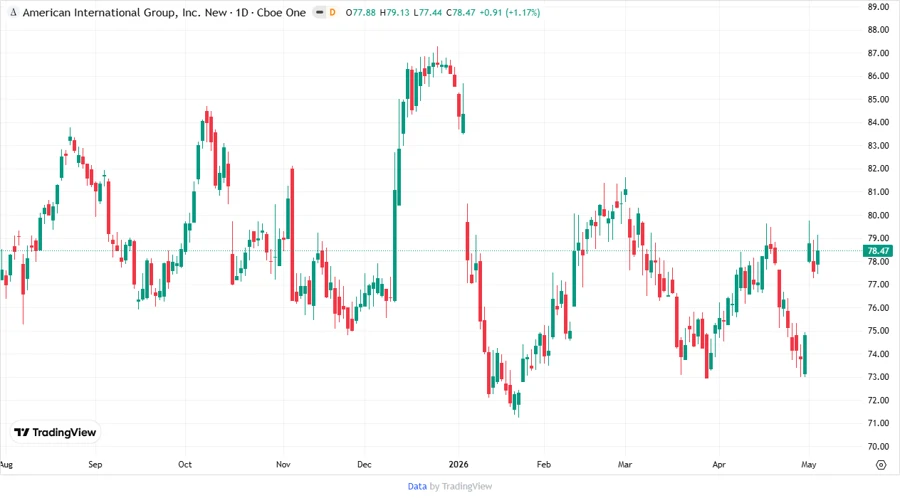Click the 73.00 price axis label
This screenshot has width=900, height=498.
click(878, 377)
